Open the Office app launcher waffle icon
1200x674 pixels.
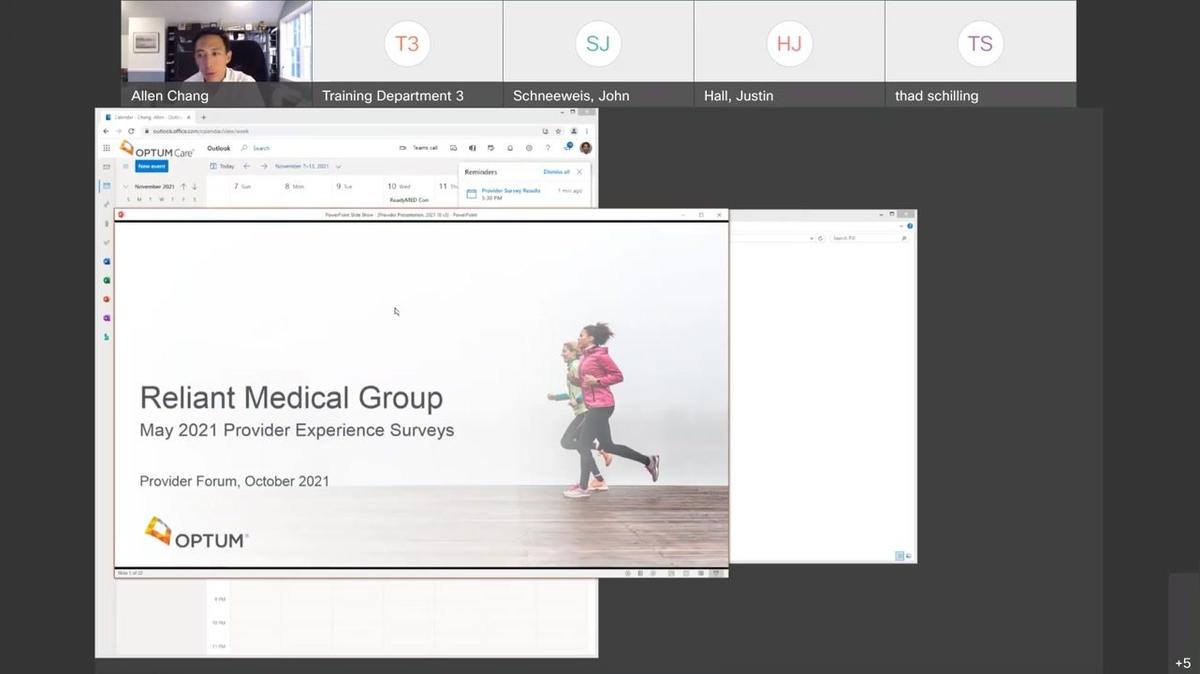107,148
